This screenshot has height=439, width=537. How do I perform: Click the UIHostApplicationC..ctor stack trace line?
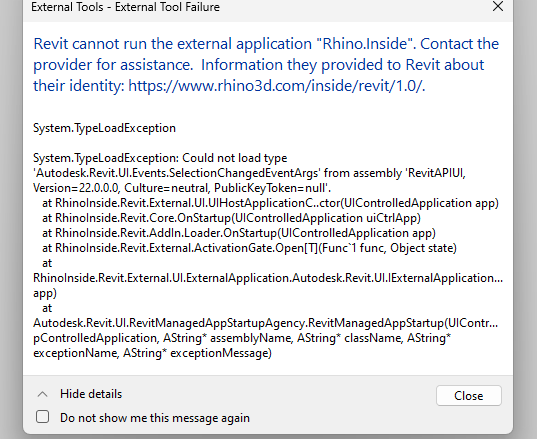click(270, 203)
